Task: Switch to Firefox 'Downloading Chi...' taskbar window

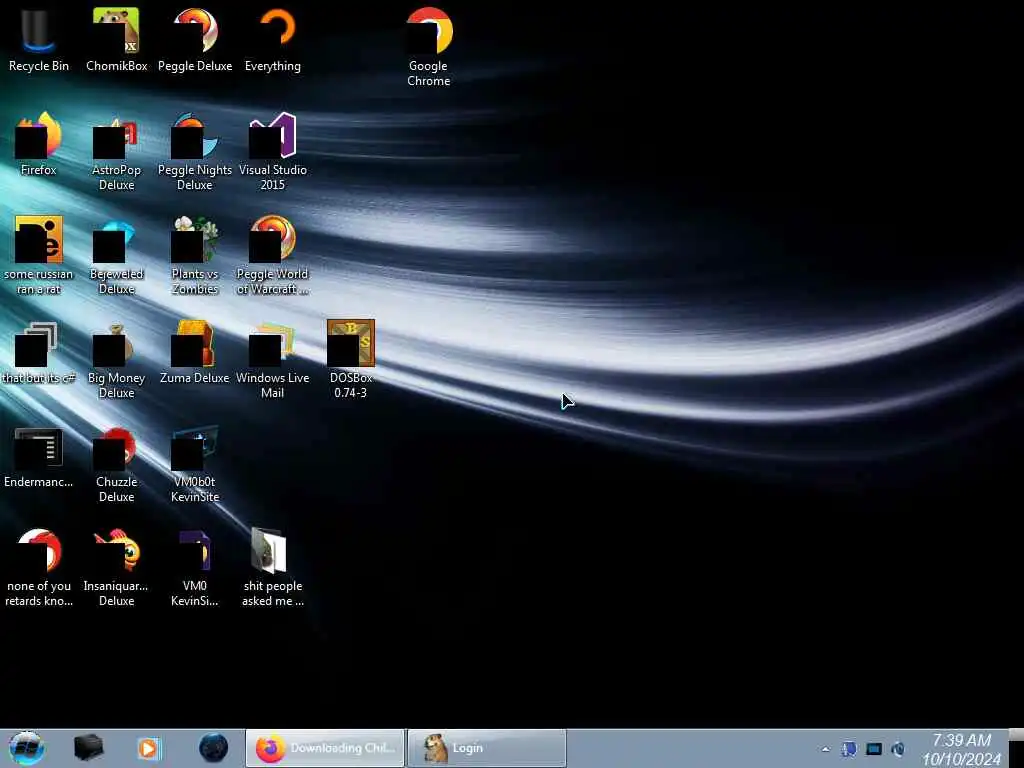Action: (x=325, y=748)
